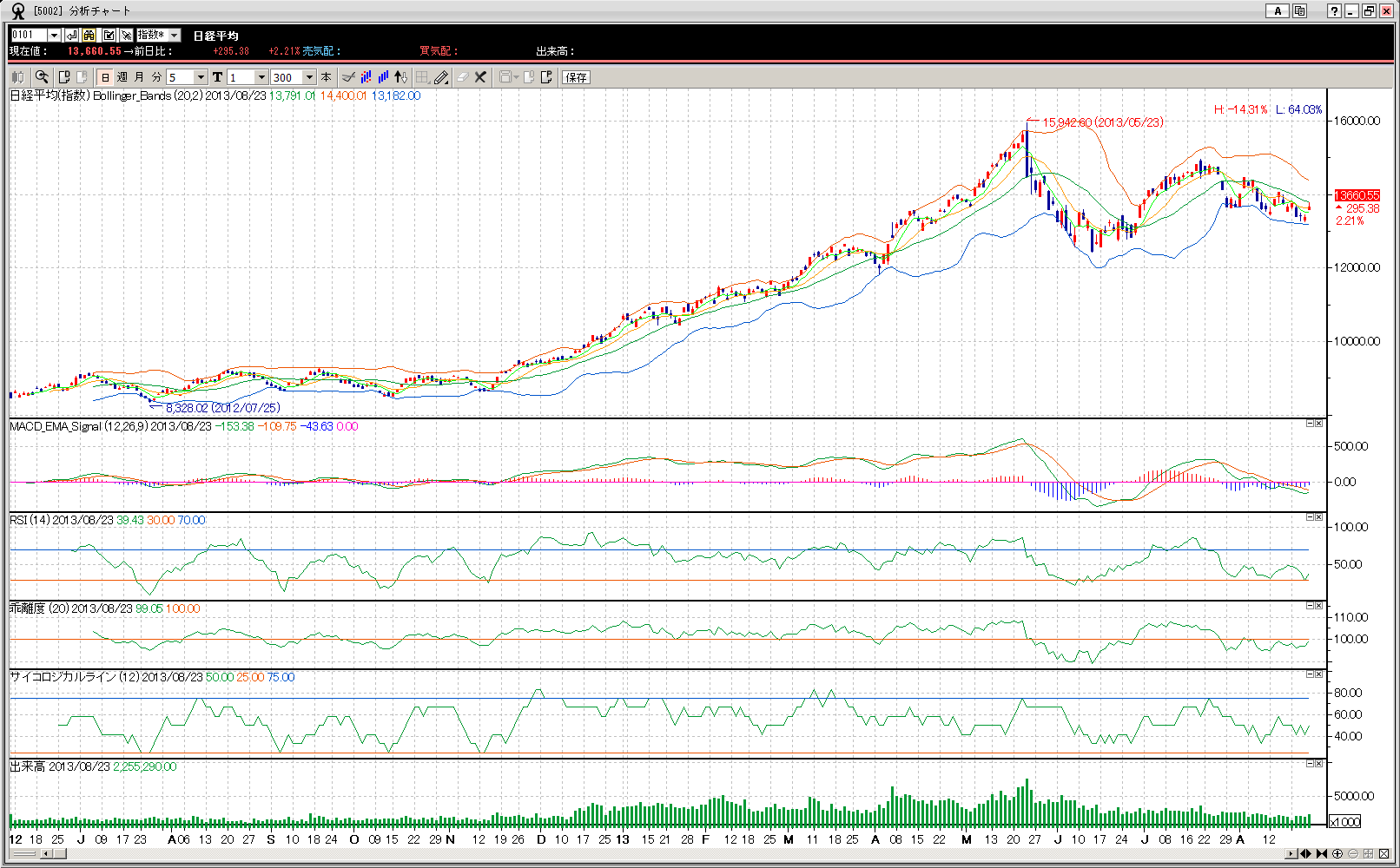Expand the 300 bar count dropdown

click(x=309, y=77)
